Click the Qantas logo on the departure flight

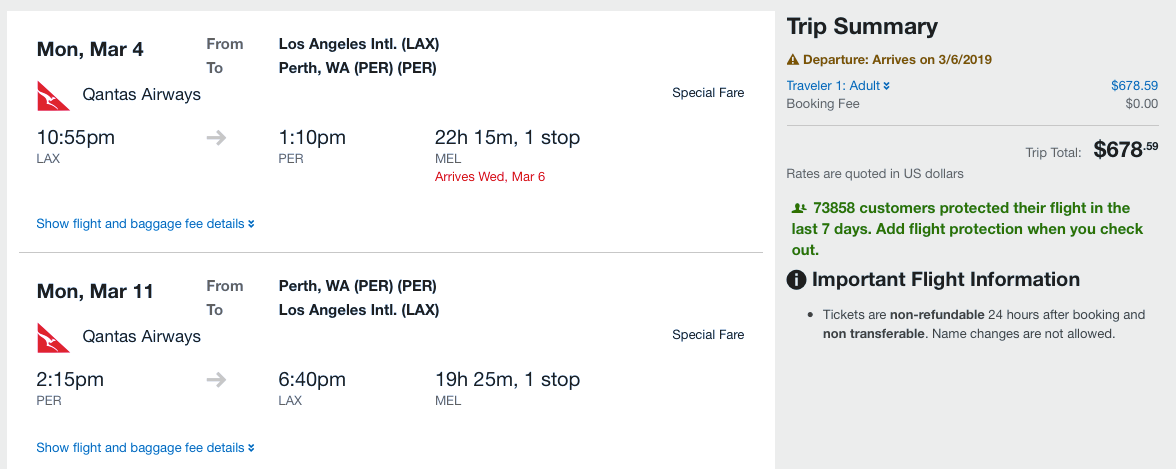(x=53, y=96)
